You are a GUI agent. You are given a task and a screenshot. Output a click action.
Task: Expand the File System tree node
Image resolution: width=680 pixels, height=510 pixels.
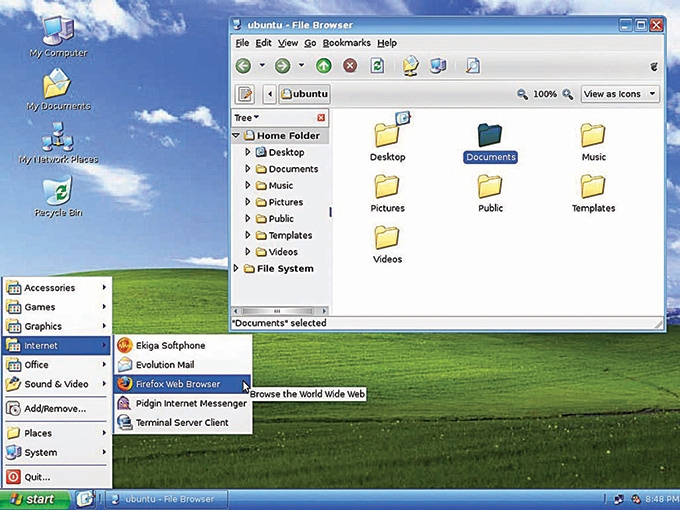[x=236, y=268]
